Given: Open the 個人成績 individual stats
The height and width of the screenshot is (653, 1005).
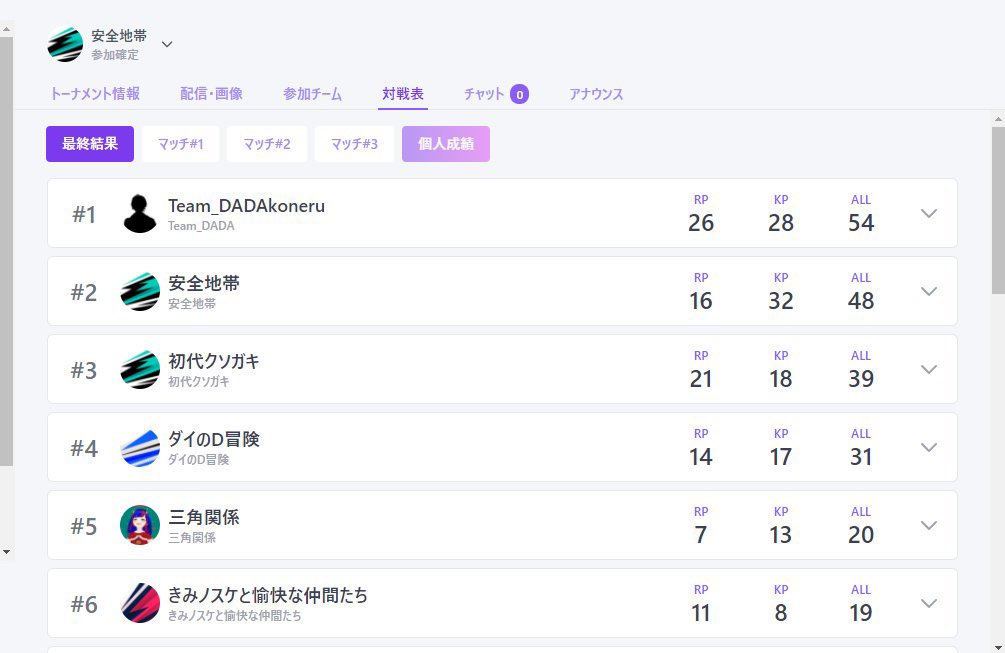Looking at the screenshot, I should [x=446, y=144].
